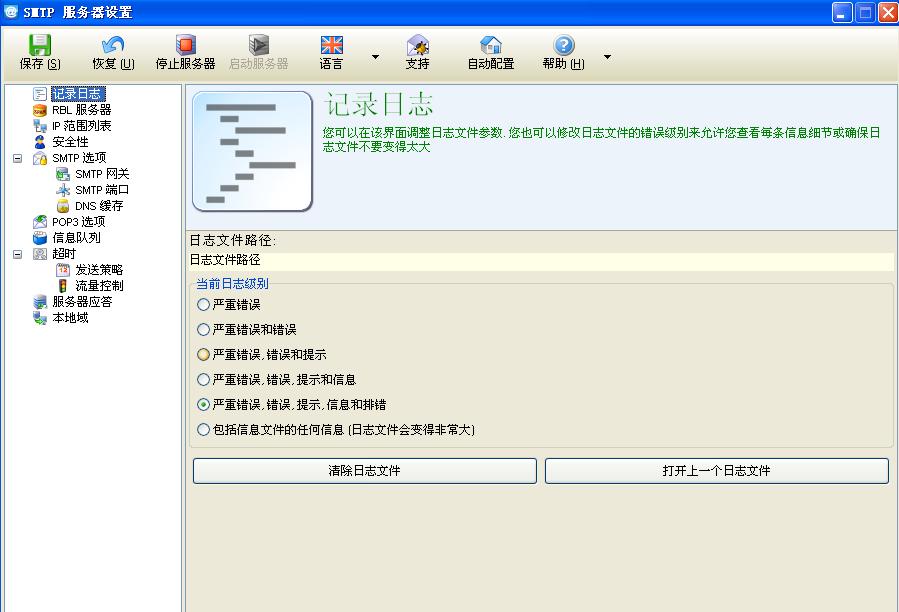Click the 记录日志 tree icon
The height and width of the screenshot is (612, 899).
pos(40,93)
